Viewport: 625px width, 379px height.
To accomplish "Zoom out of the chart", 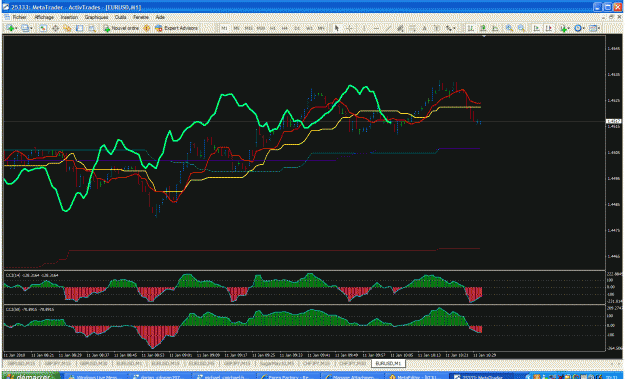I will tap(521, 28).
